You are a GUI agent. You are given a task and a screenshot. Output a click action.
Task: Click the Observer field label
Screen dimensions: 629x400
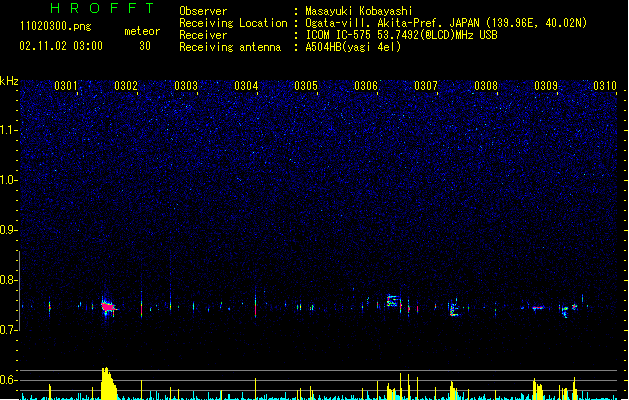tap(203, 11)
